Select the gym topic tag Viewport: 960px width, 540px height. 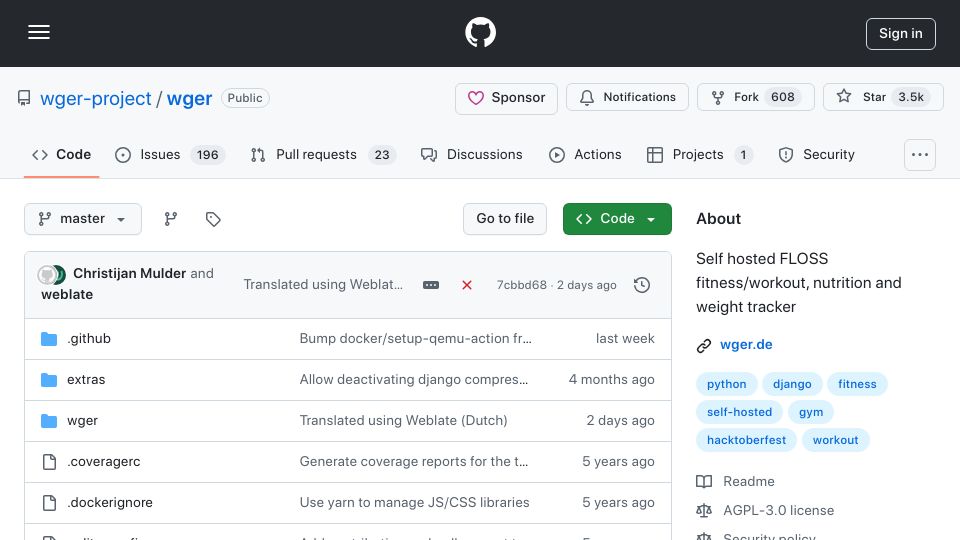click(811, 413)
